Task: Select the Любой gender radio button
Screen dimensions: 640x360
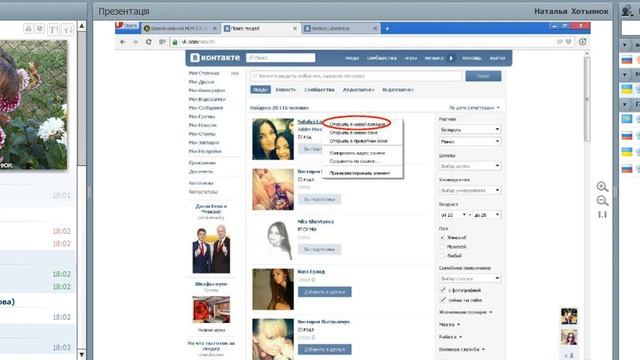Action: point(442,256)
